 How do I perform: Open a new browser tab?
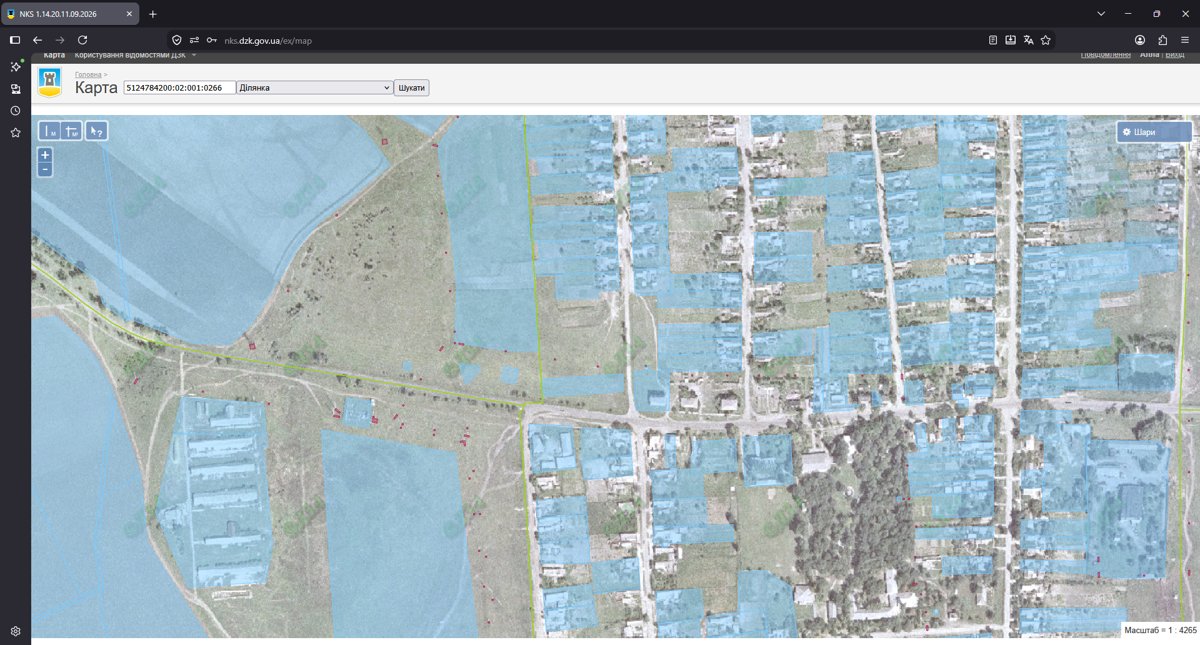[x=153, y=14]
